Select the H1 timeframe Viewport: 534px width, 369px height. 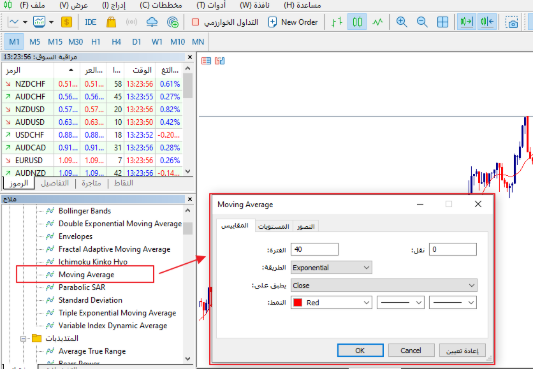[x=96, y=42]
